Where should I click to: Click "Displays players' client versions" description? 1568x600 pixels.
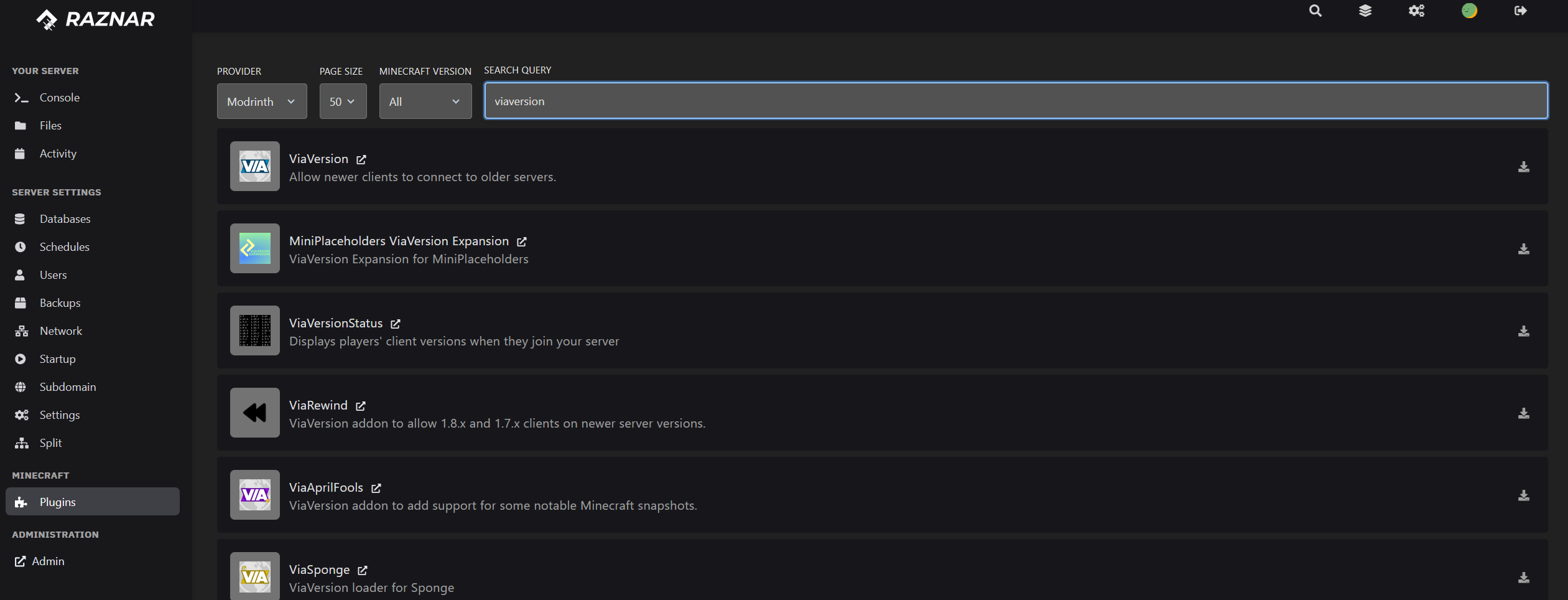[x=454, y=341]
